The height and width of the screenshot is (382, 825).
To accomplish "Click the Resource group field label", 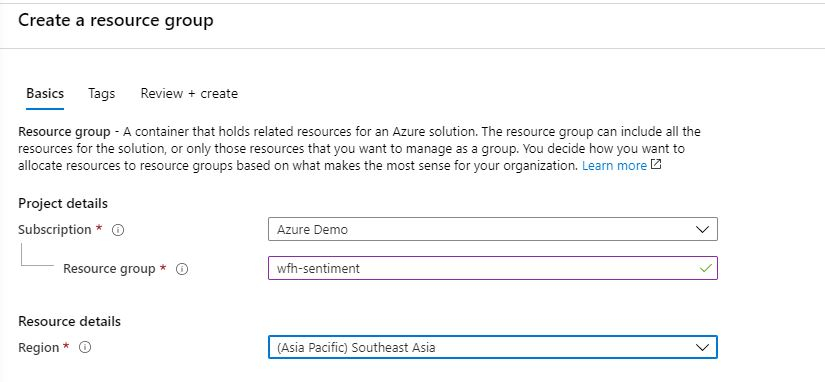I will click(109, 269).
